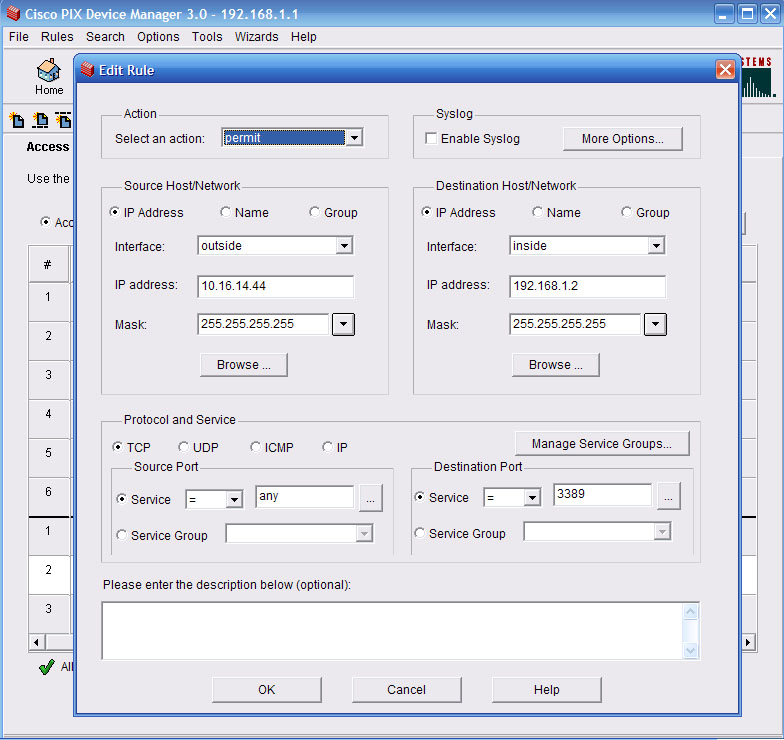Click the second rule icon below Home

pyautogui.click(x=40, y=120)
